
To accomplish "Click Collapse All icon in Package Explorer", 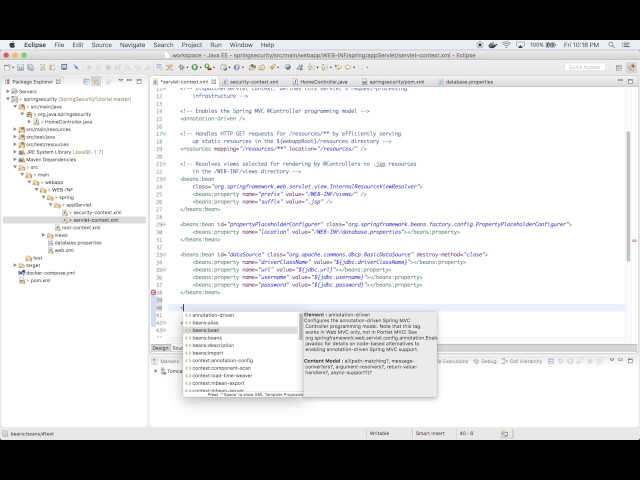I will tap(86, 82).
